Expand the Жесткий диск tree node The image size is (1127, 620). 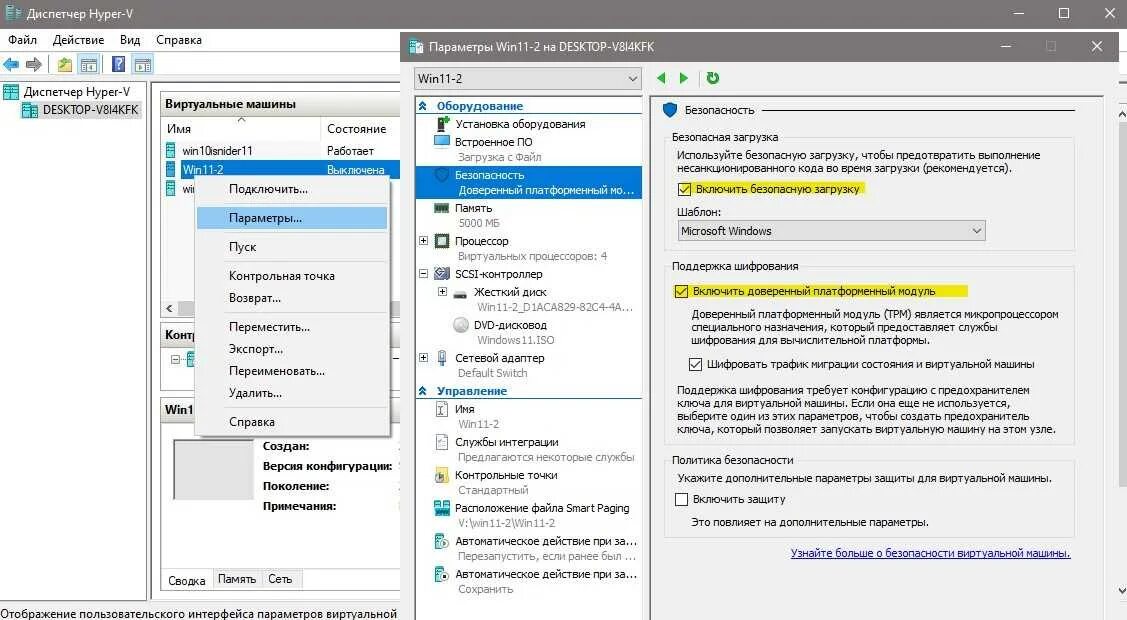point(442,292)
